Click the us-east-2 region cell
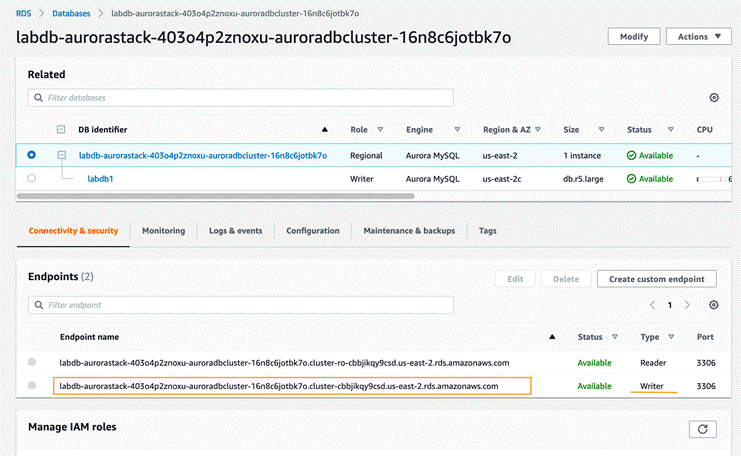The image size is (741, 456). [500, 155]
